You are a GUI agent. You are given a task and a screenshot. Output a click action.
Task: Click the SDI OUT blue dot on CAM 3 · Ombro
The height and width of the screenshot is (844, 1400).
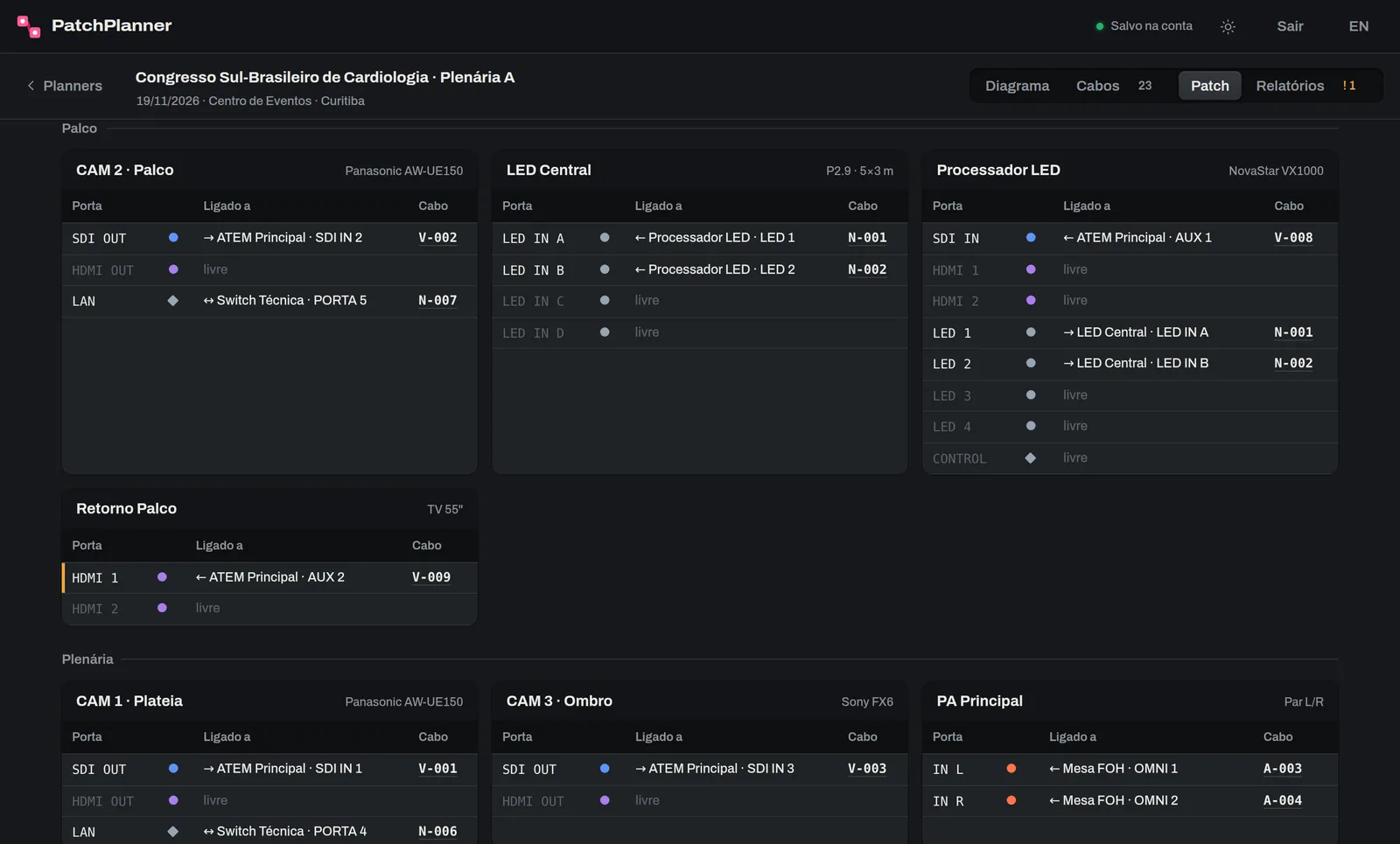coord(605,768)
